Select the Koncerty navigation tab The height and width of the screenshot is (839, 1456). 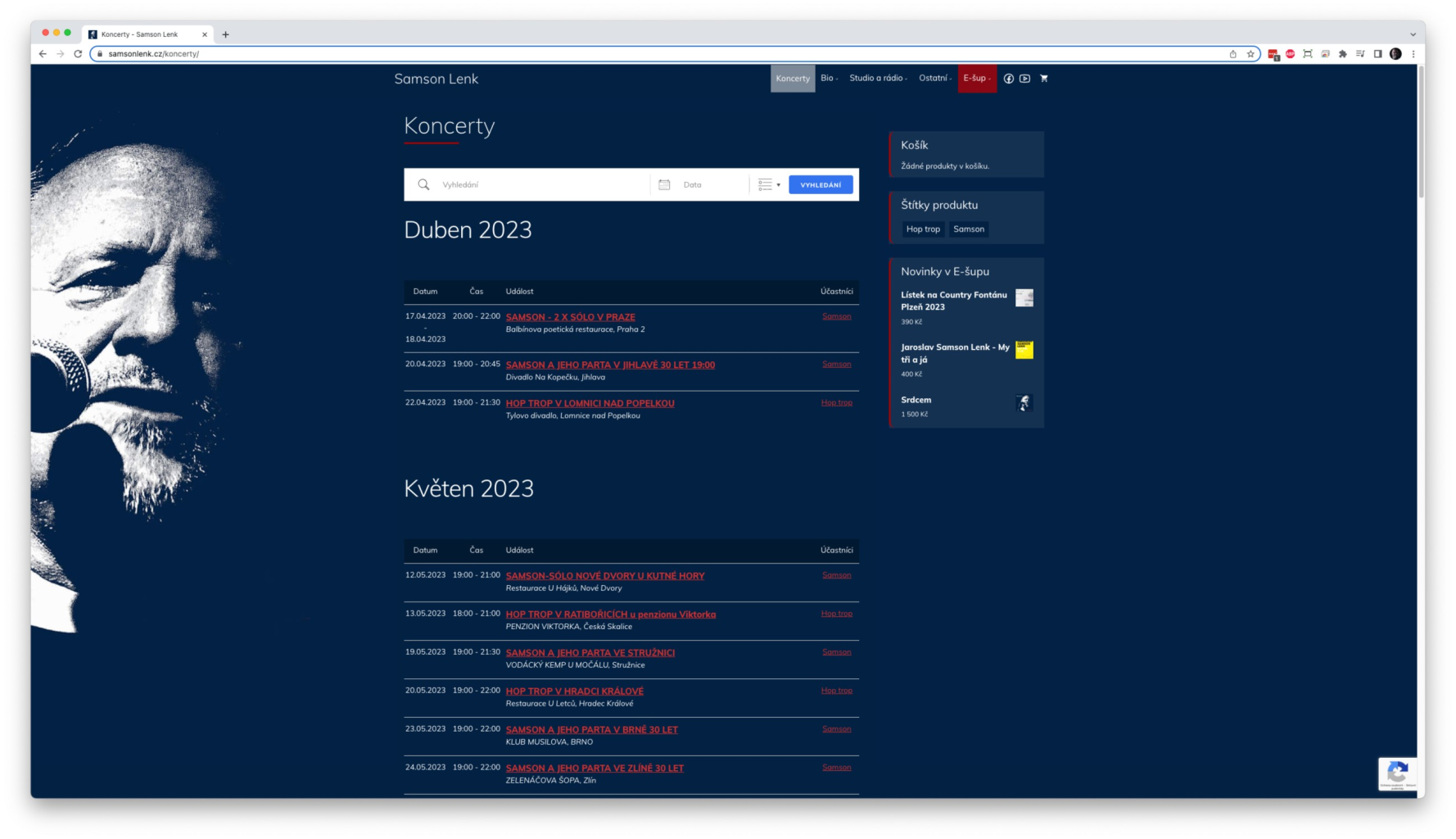point(792,79)
